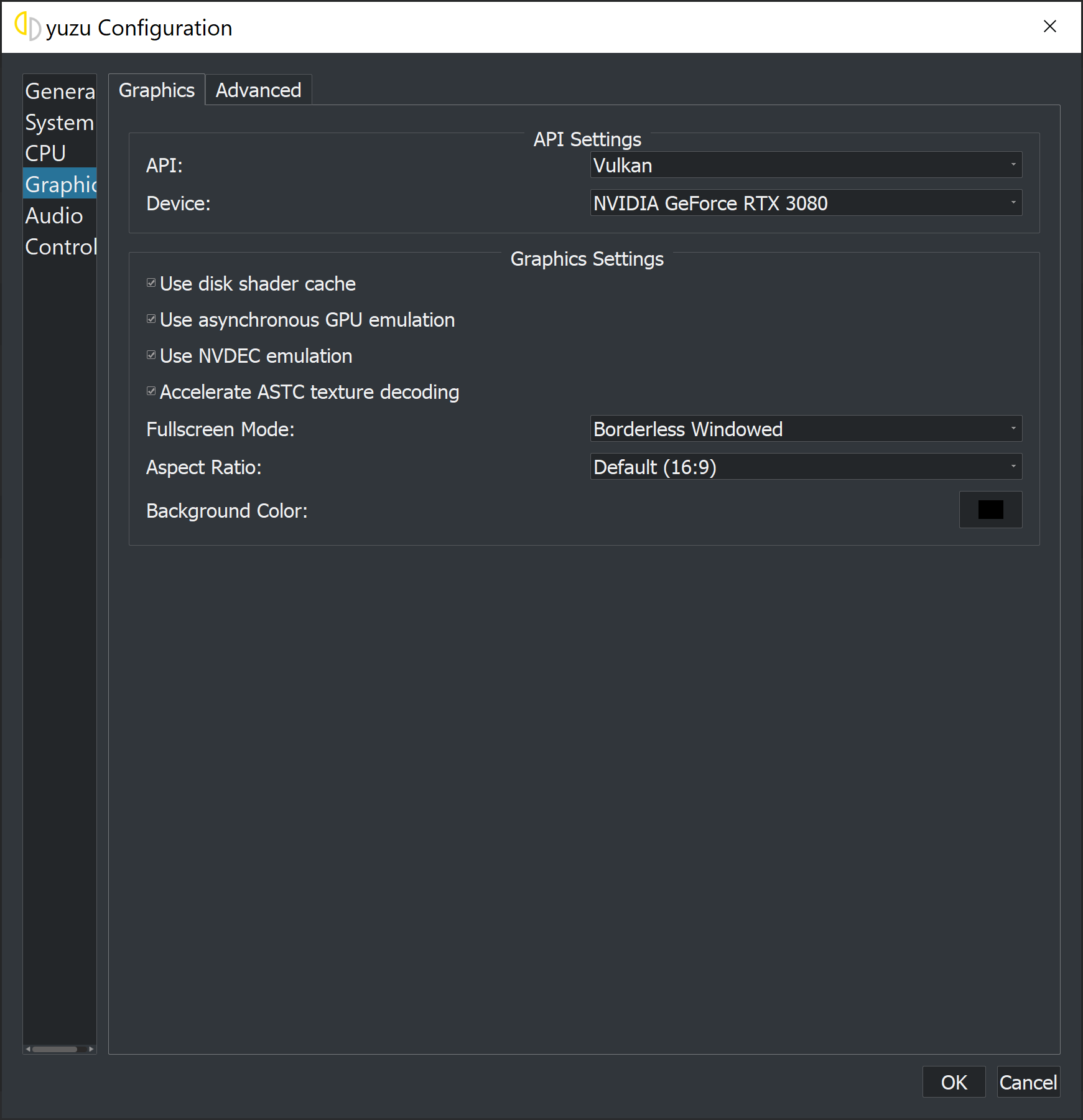
Task: Pick a Background Color using the black swatch
Action: click(x=990, y=510)
